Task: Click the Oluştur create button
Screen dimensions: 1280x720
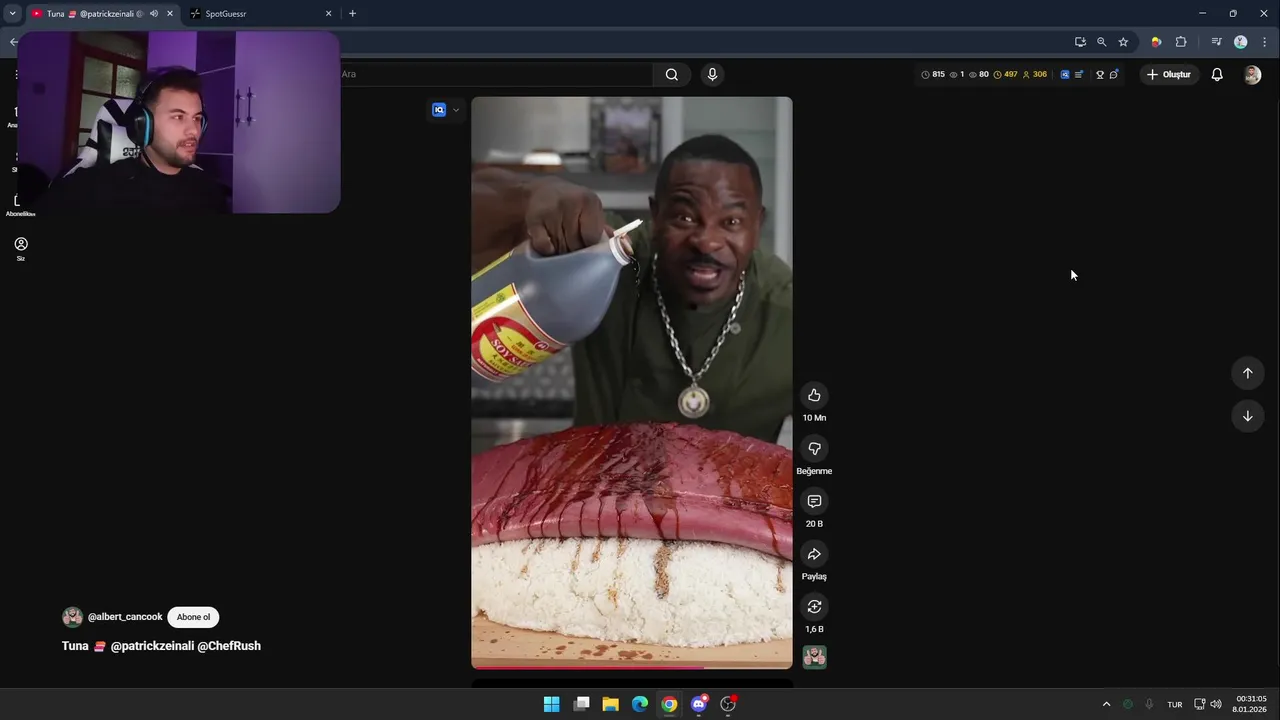Action: coord(1169,74)
